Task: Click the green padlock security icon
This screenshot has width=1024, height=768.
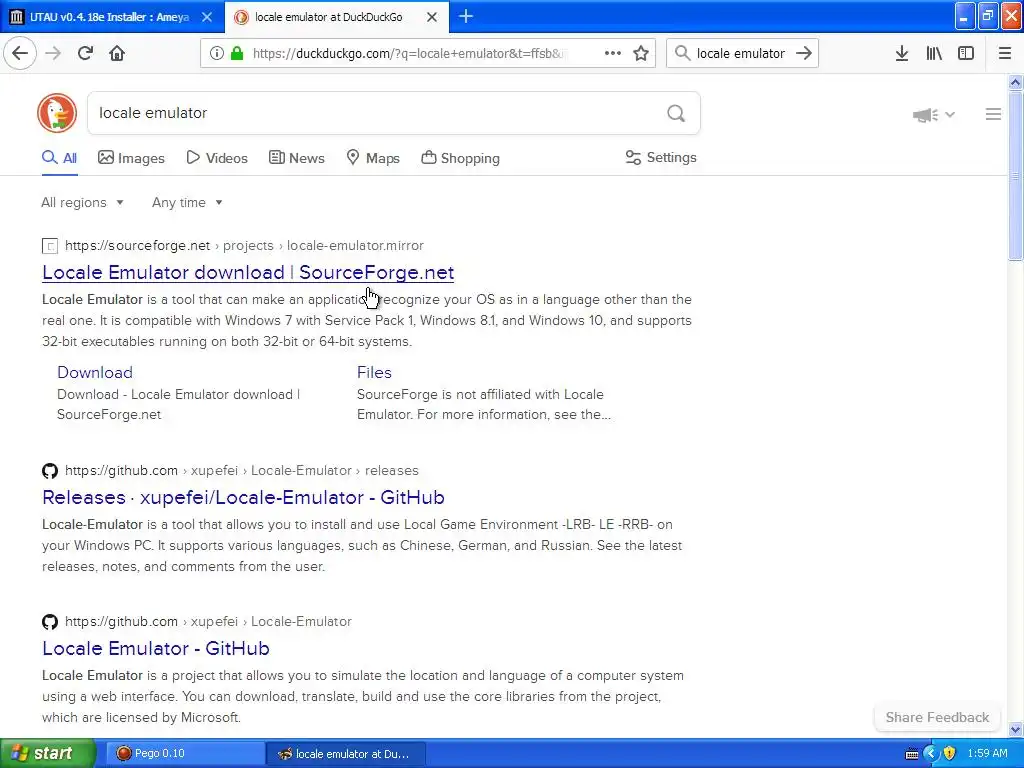Action: [237, 54]
